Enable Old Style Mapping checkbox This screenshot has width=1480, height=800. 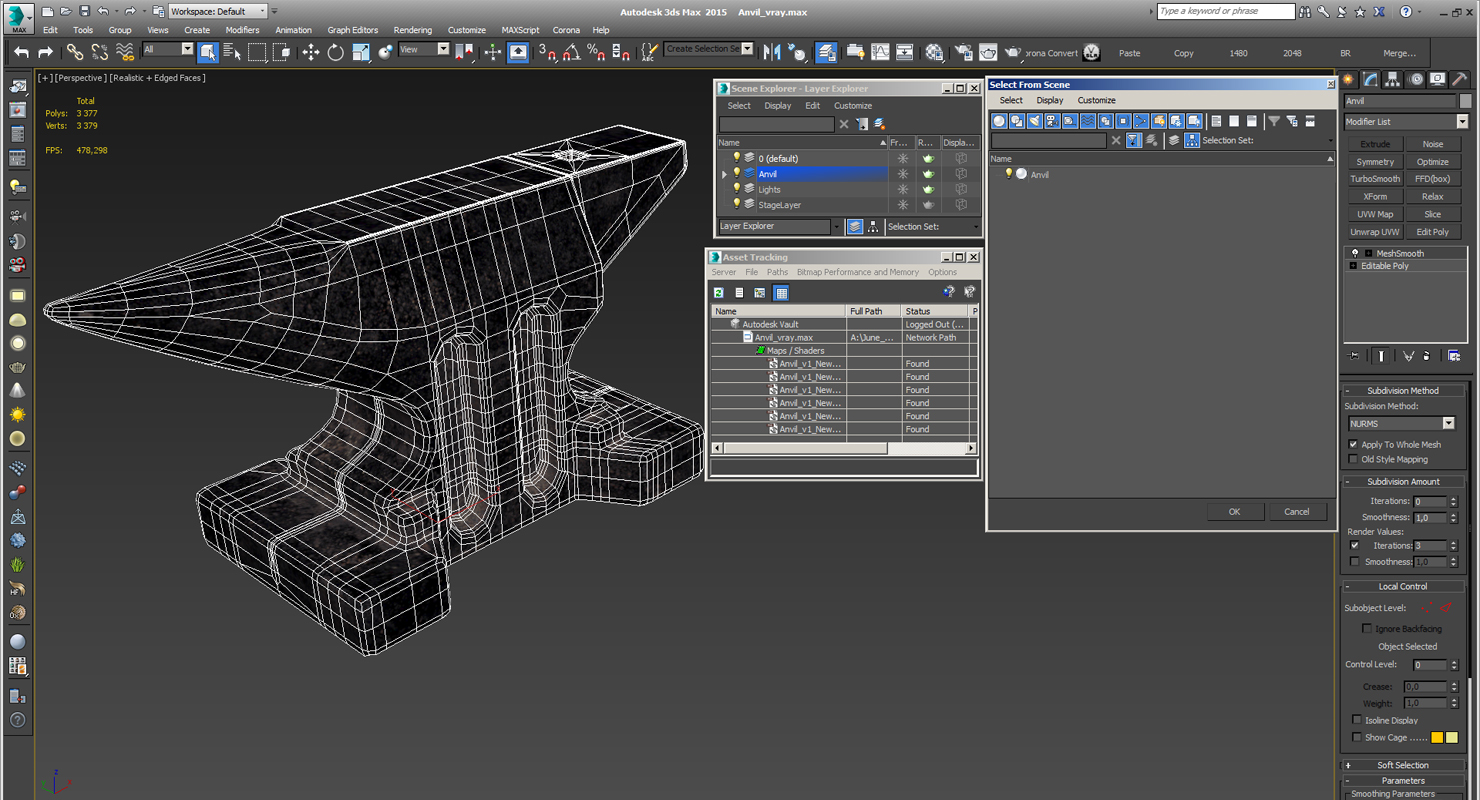point(1353,459)
